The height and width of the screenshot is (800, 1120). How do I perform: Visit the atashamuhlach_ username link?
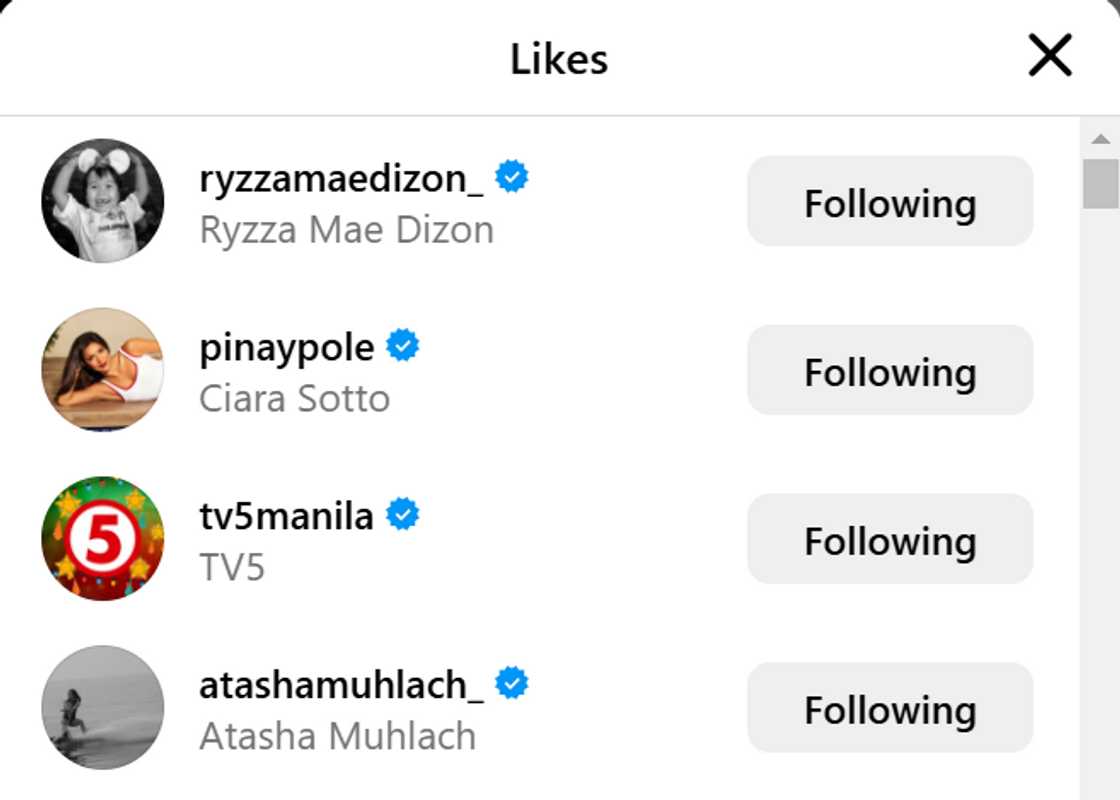(x=341, y=686)
